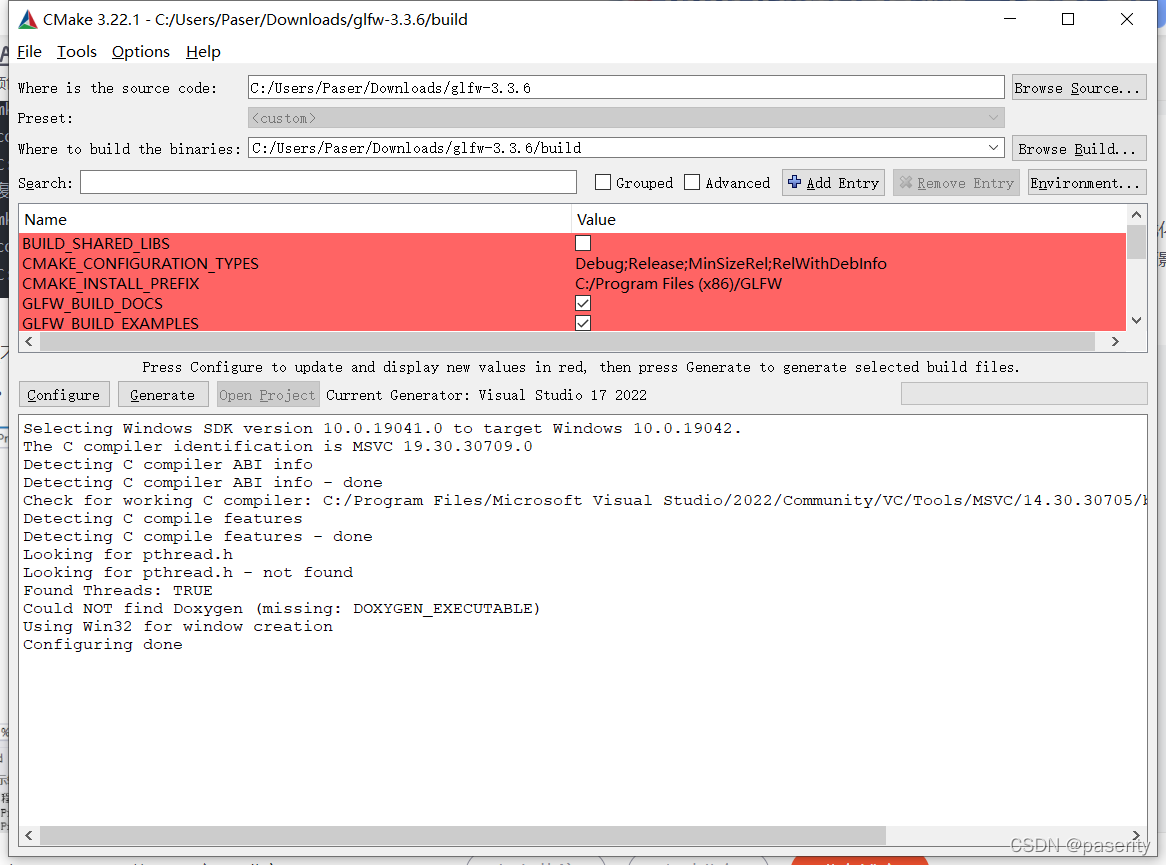The image size is (1166, 865).
Task: Open the Preset custom dropdown
Action: (626, 118)
